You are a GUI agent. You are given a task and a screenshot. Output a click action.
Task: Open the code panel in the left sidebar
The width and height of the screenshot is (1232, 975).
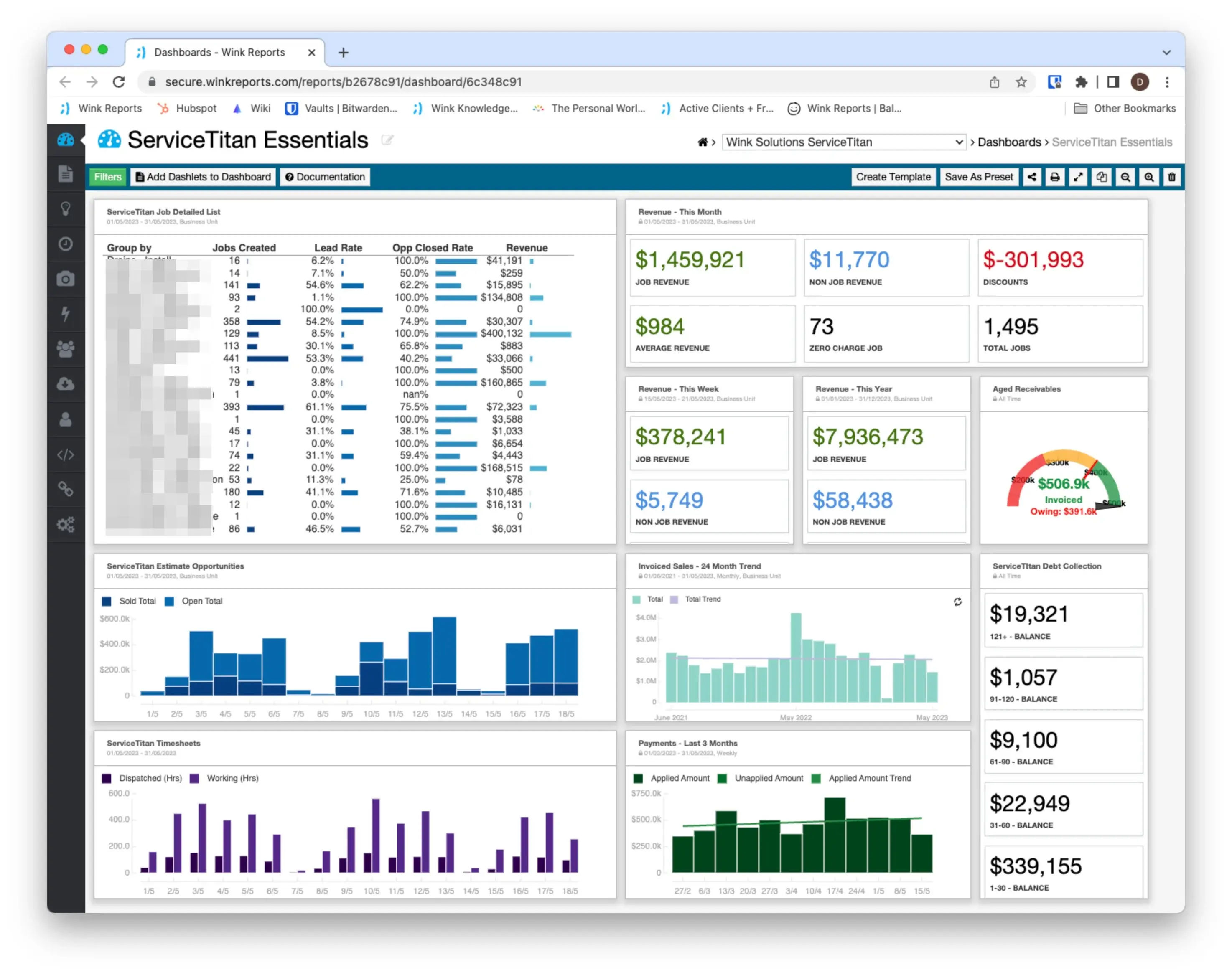[x=66, y=455]
